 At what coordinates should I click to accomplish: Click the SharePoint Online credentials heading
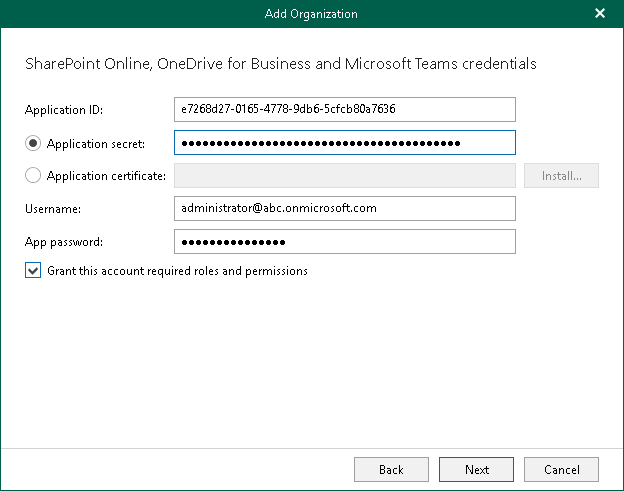point(281,64)
